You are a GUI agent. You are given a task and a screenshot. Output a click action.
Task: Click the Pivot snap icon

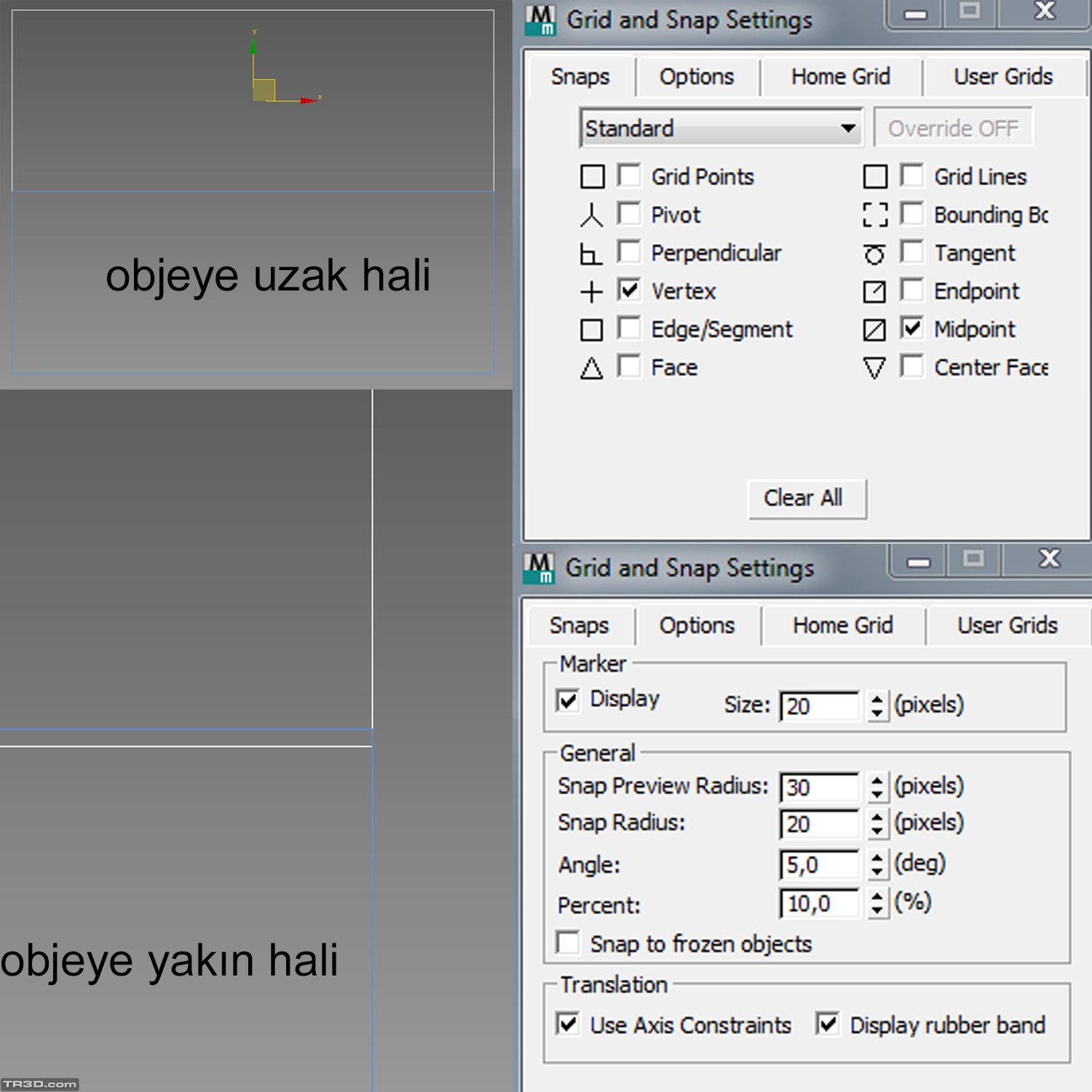[591, 215]
